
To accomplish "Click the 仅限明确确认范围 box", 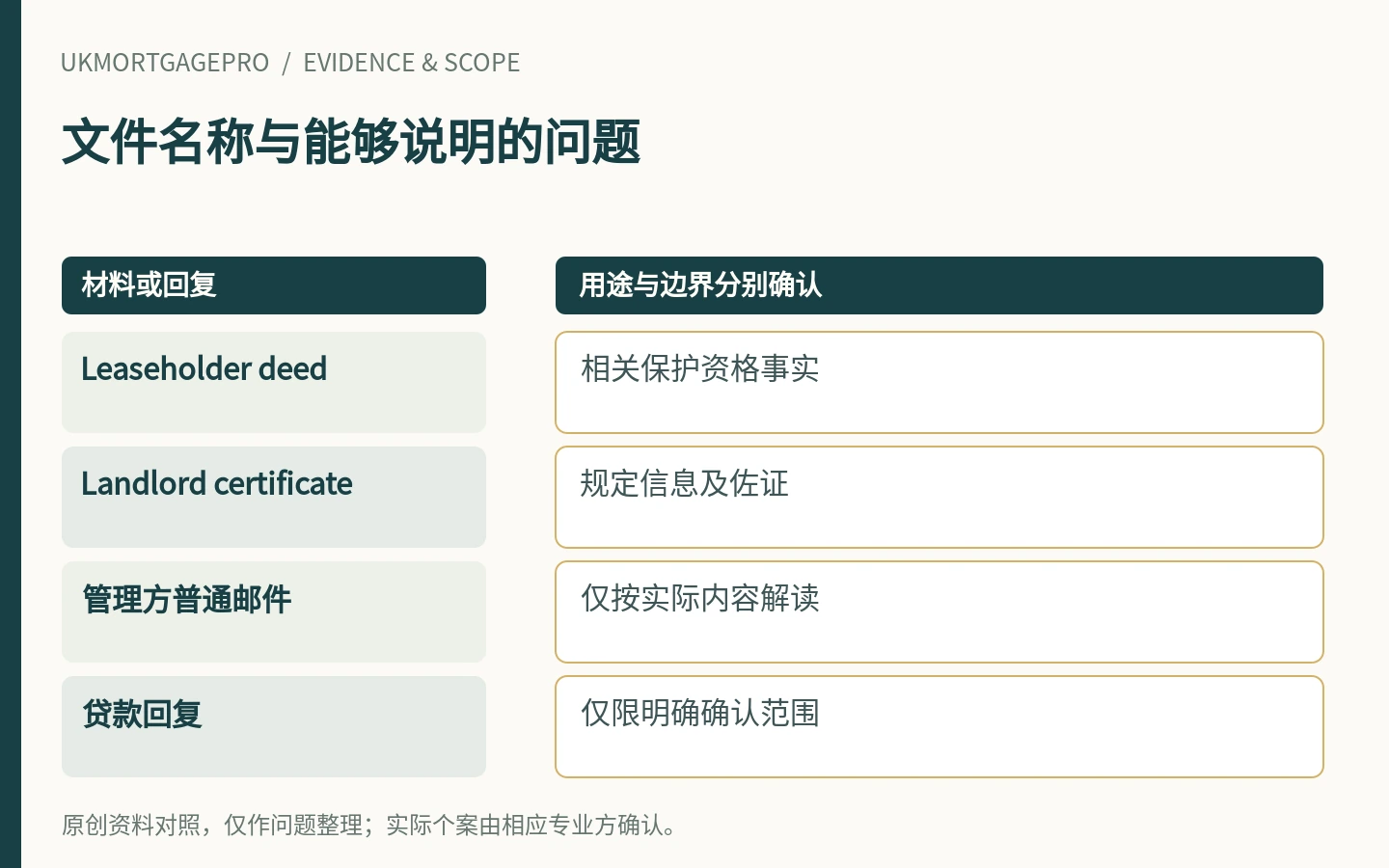I will (x=940, y=726).
